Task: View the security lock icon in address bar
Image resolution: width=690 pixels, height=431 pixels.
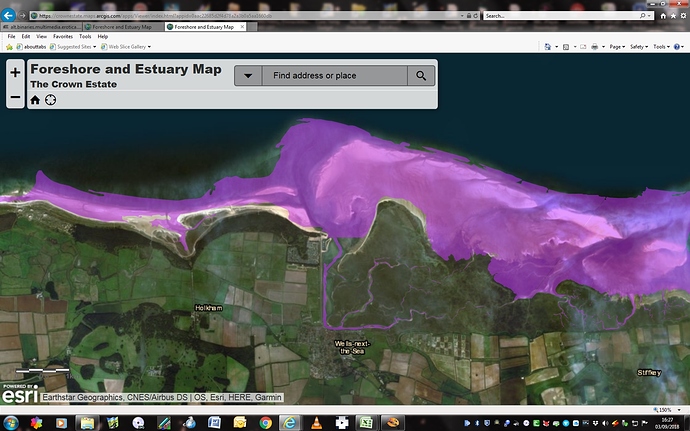Action: (469, 16)
